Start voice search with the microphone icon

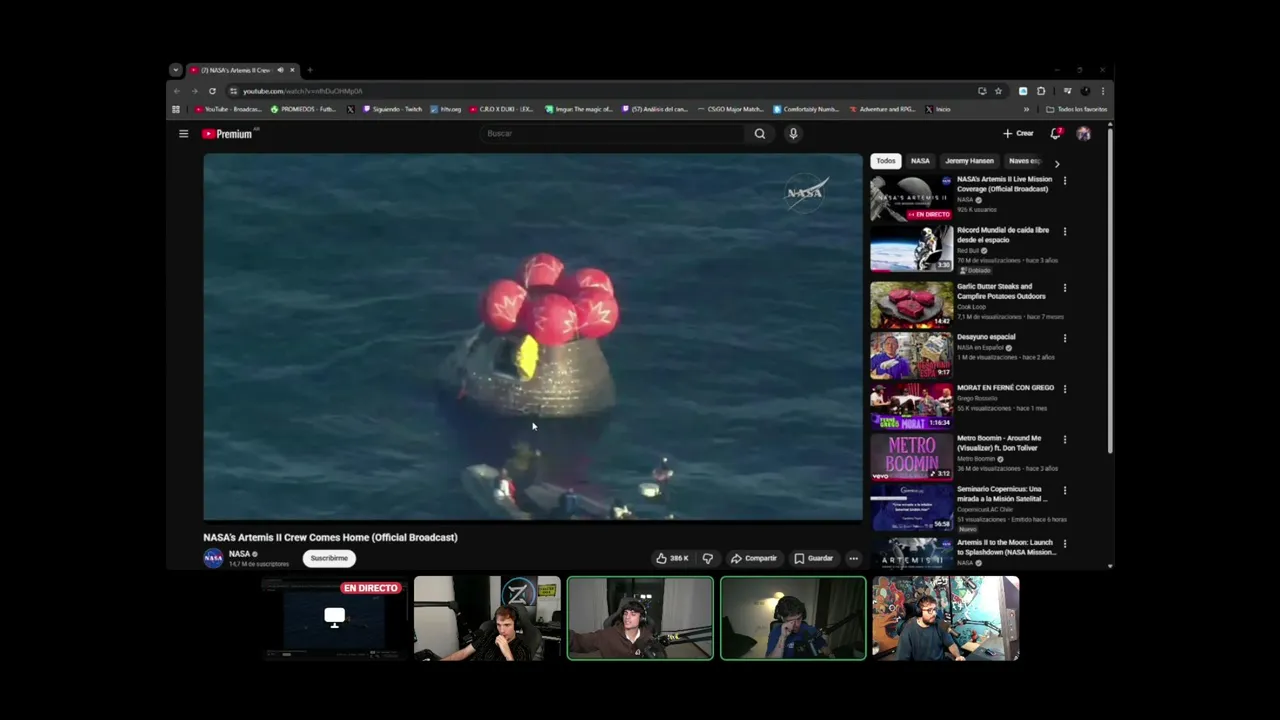click(x=793, y=134)
